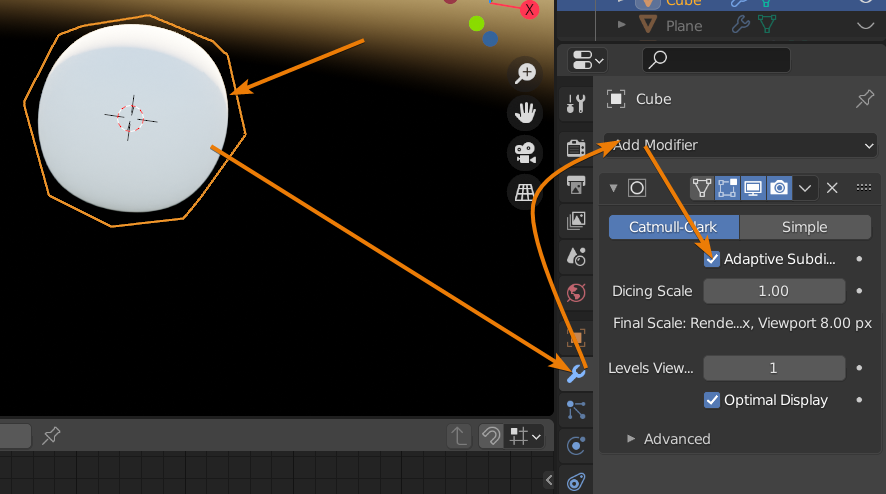
Task: Select the Simple subdivision type
Action: (x=805, y=227)
